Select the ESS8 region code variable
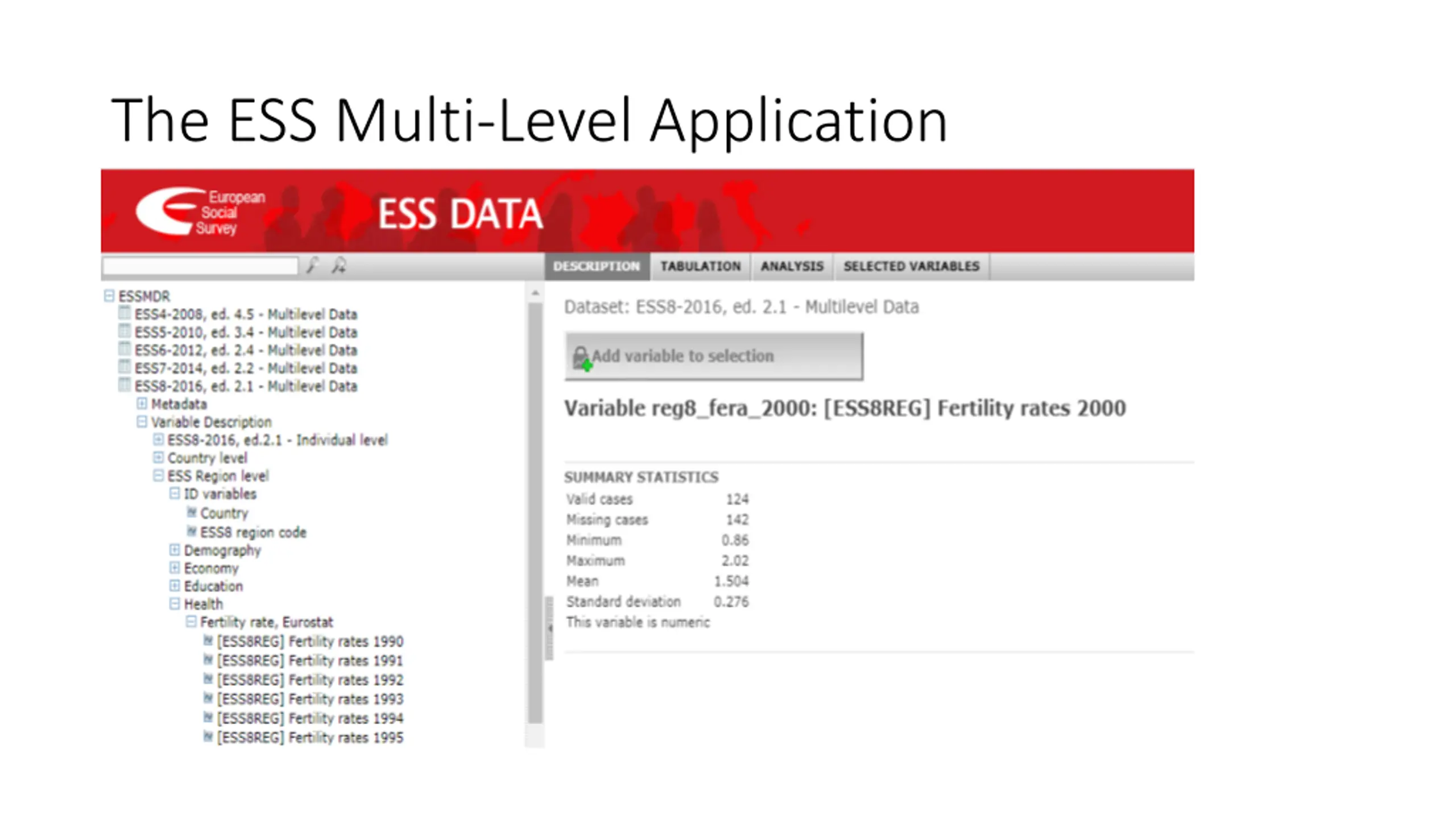The height and width of the screenshot is (819, 1456). 253,532
